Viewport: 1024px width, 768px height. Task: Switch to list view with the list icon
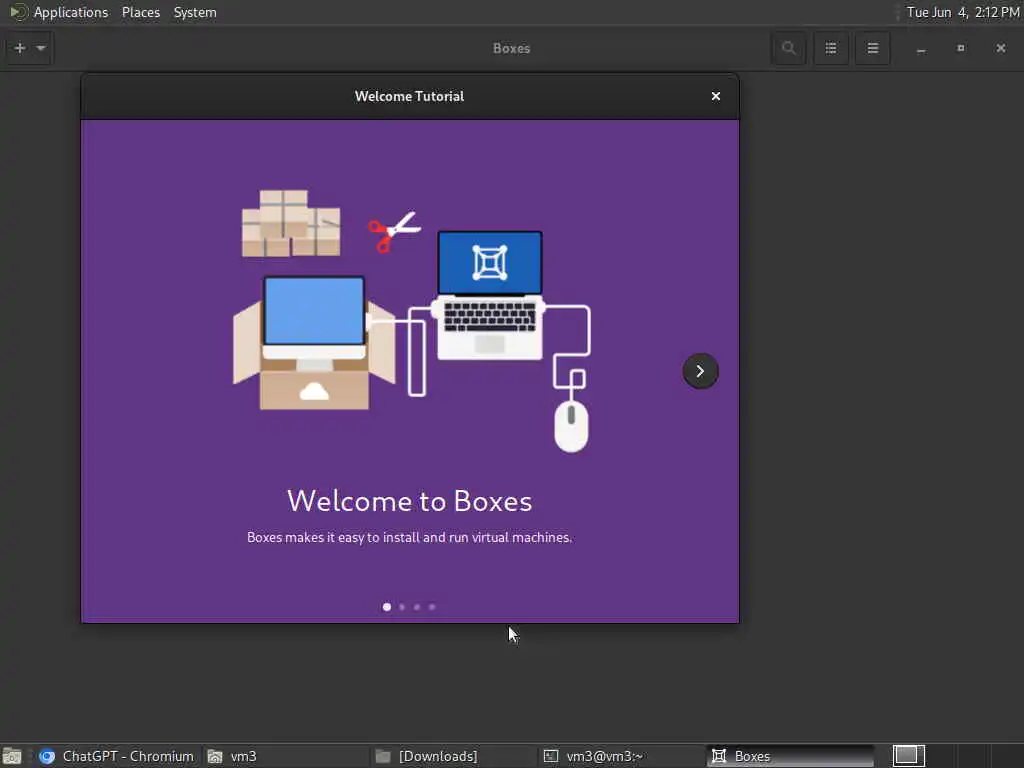[831, 48]
